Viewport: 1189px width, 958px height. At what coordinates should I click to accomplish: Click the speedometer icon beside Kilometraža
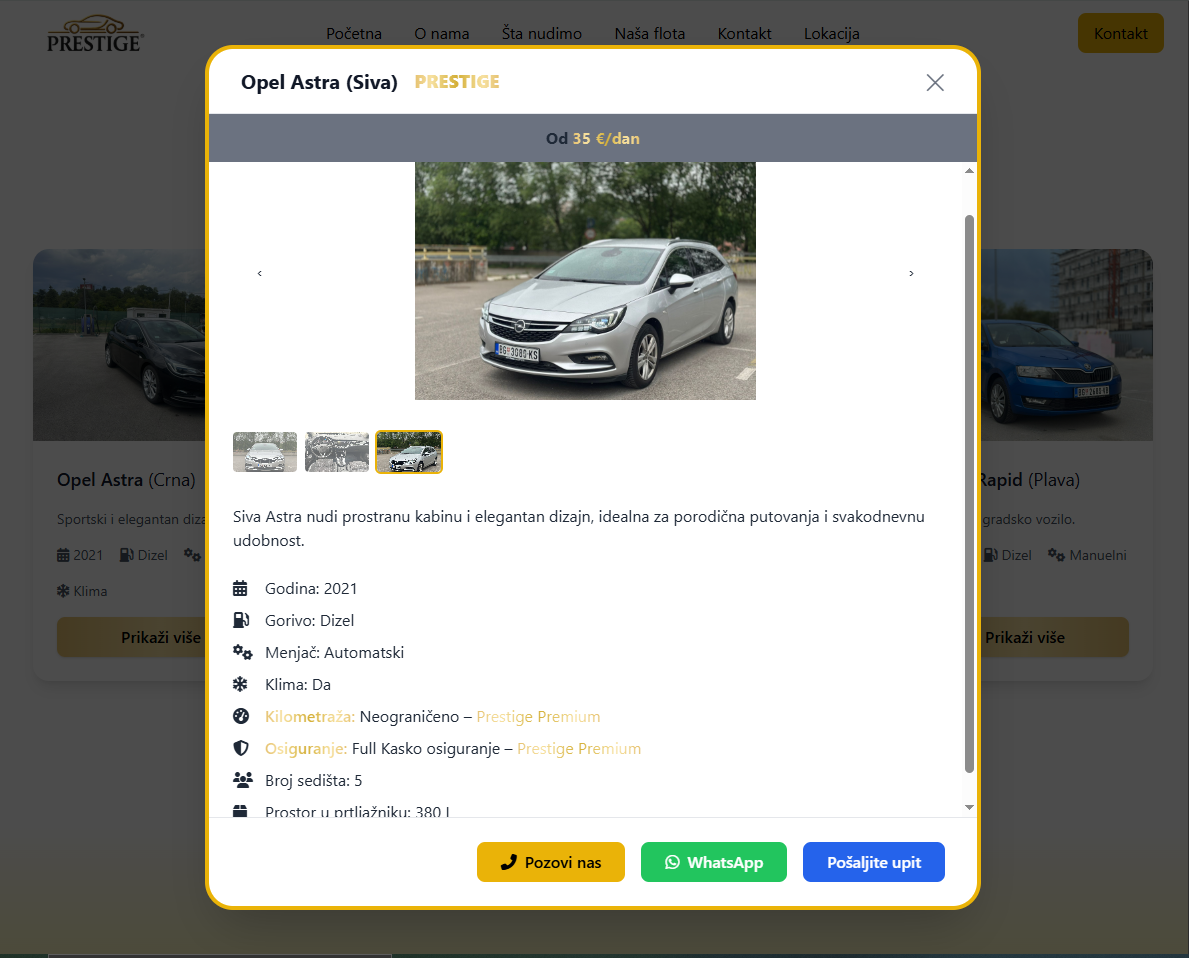(240, 716)
